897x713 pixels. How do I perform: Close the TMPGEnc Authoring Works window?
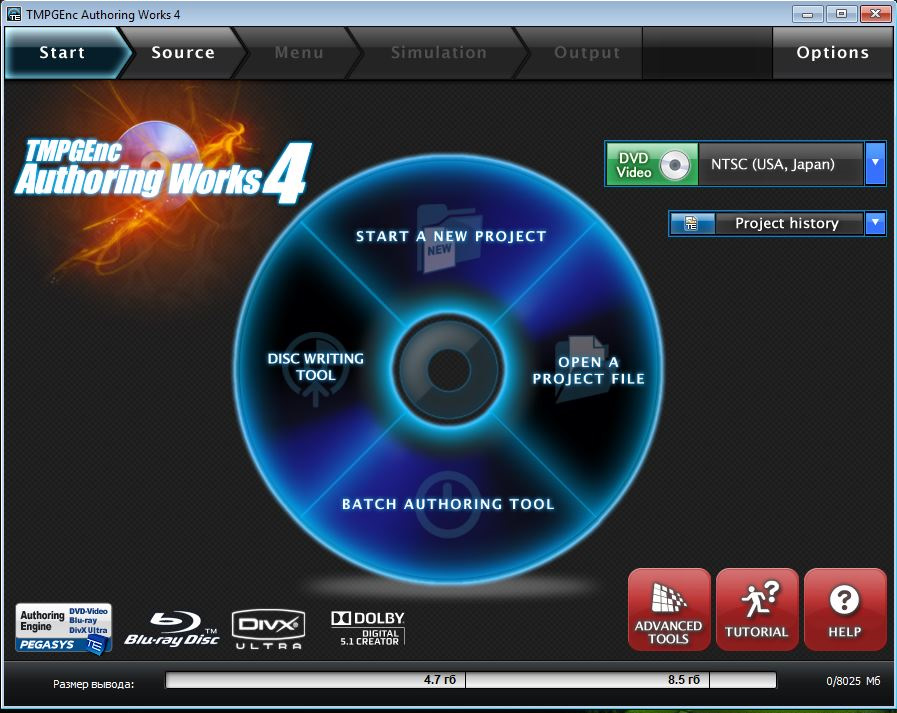pos(875,14)
